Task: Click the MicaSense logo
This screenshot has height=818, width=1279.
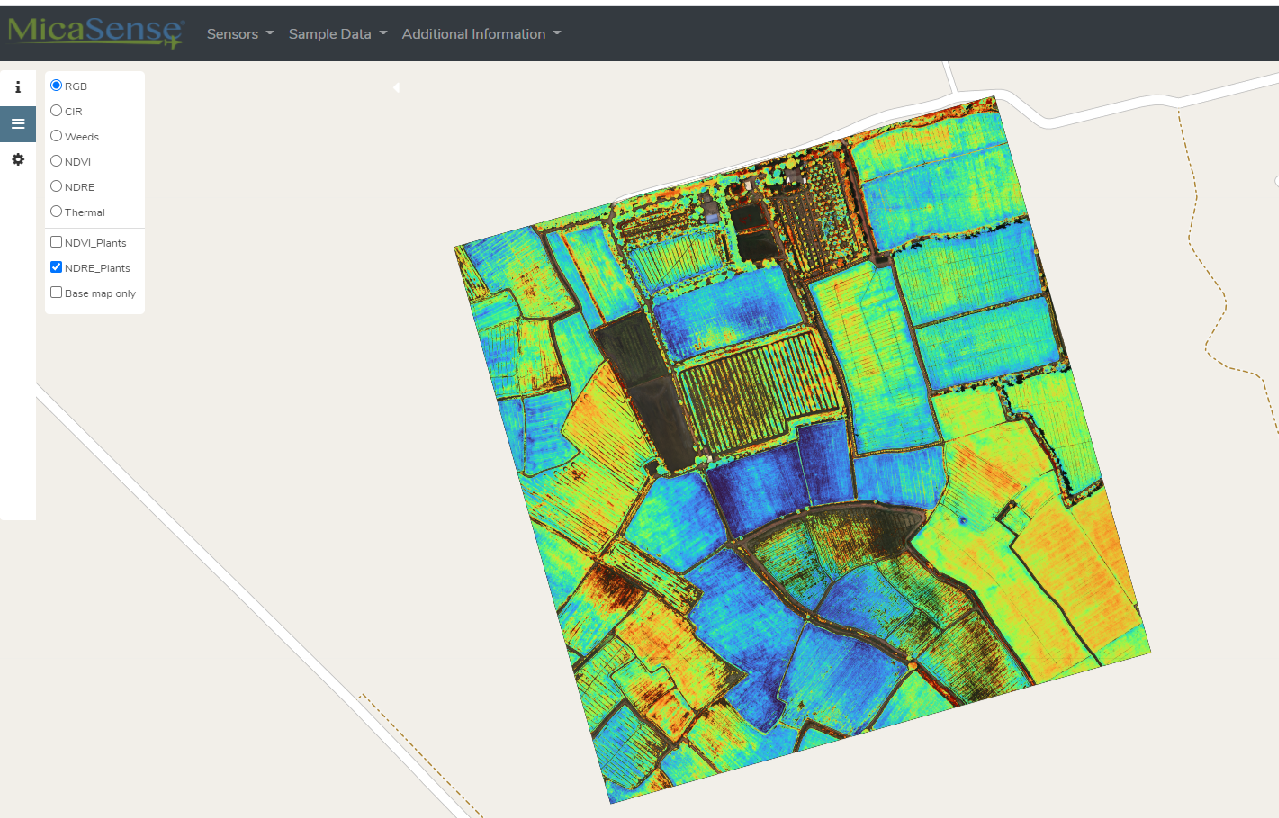Action: pos(95,32)
